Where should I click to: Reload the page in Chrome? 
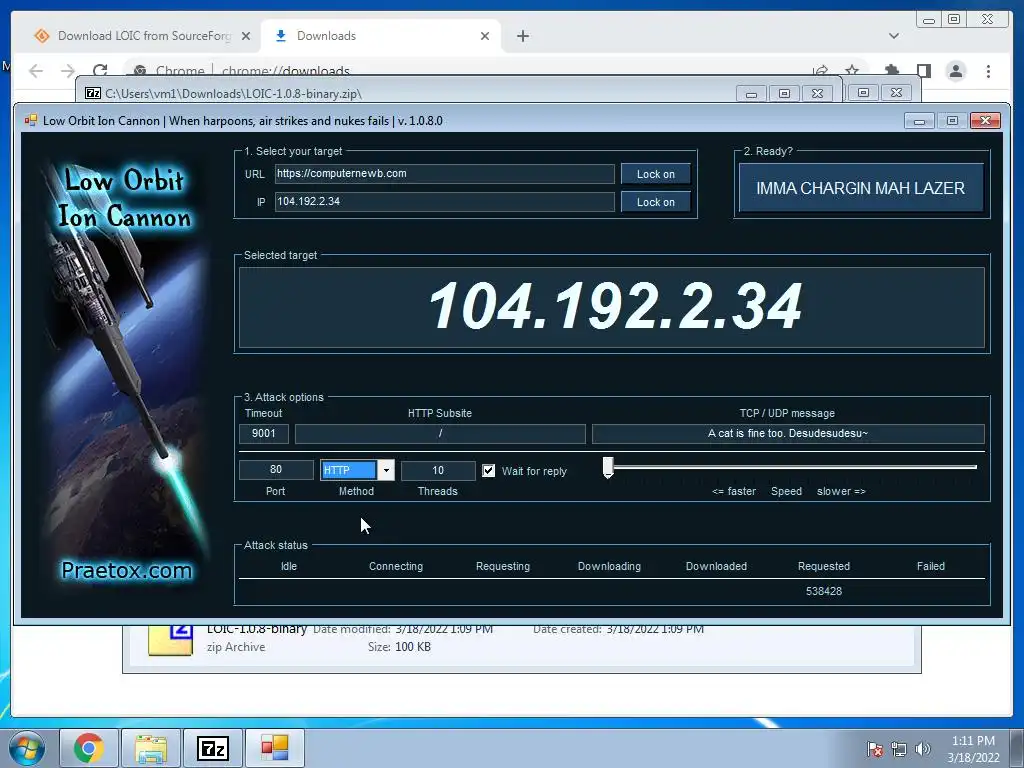pyautogui.click(x=100, y=71)
